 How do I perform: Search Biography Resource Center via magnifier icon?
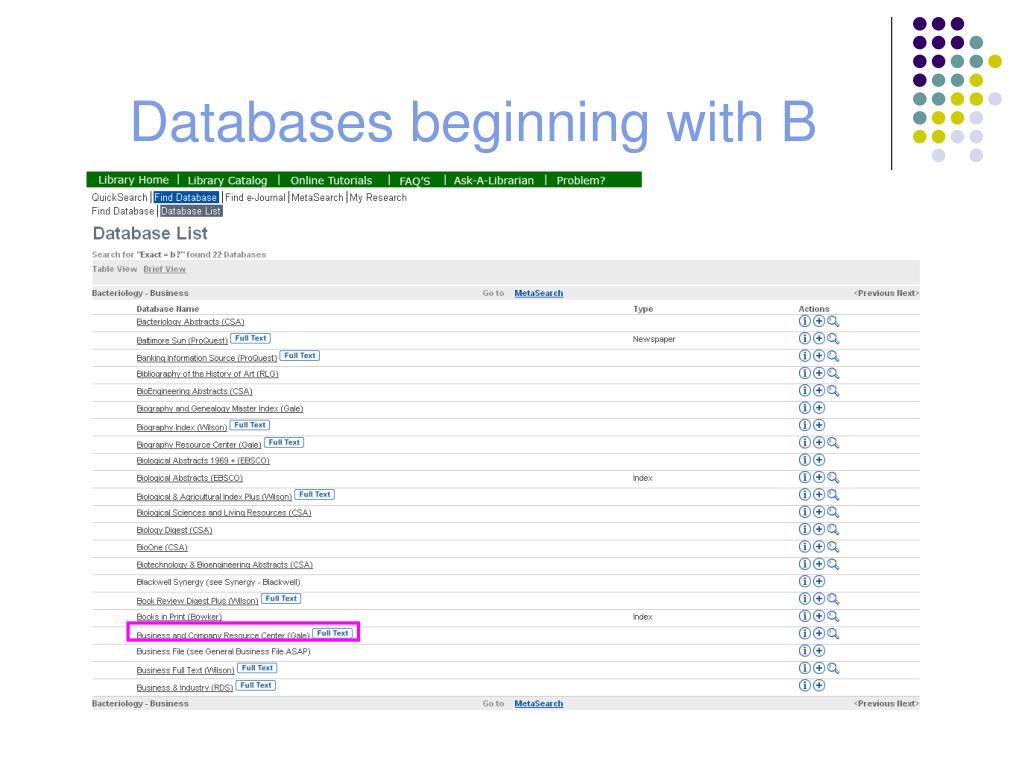pos(833,443)
